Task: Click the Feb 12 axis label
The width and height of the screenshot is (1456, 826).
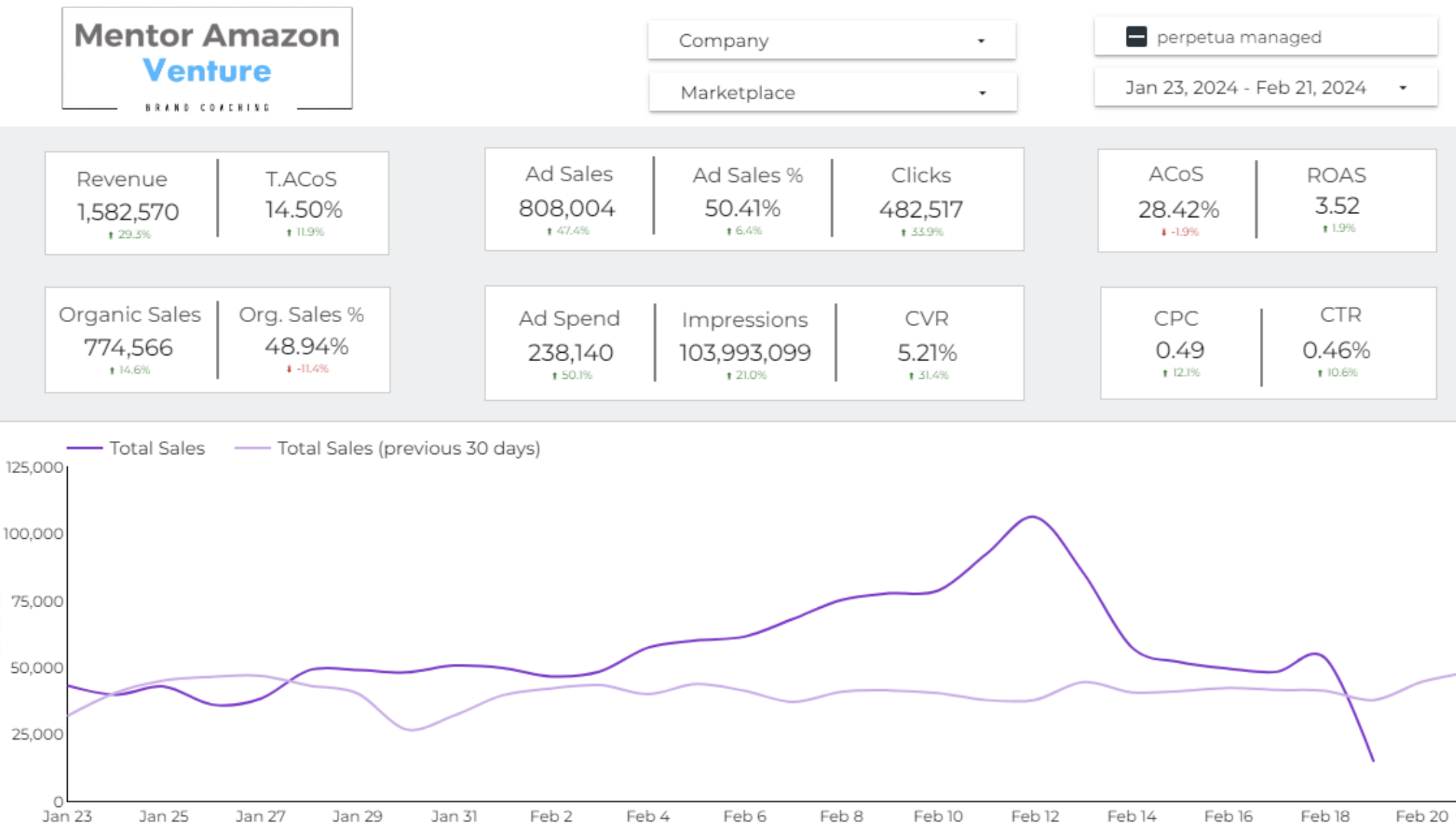Action: point(1034,816)
